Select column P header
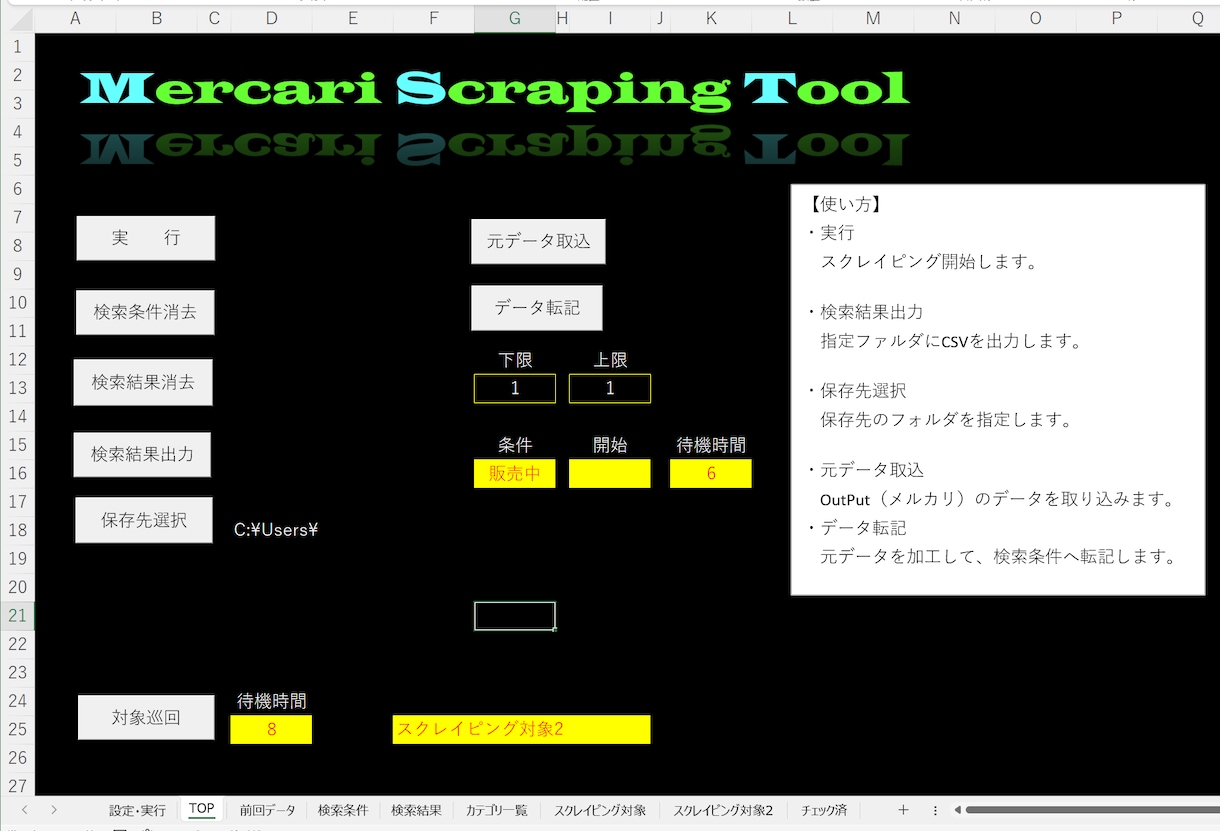The height and width of the screenshot is (831, 1220). coord(1116,18)
